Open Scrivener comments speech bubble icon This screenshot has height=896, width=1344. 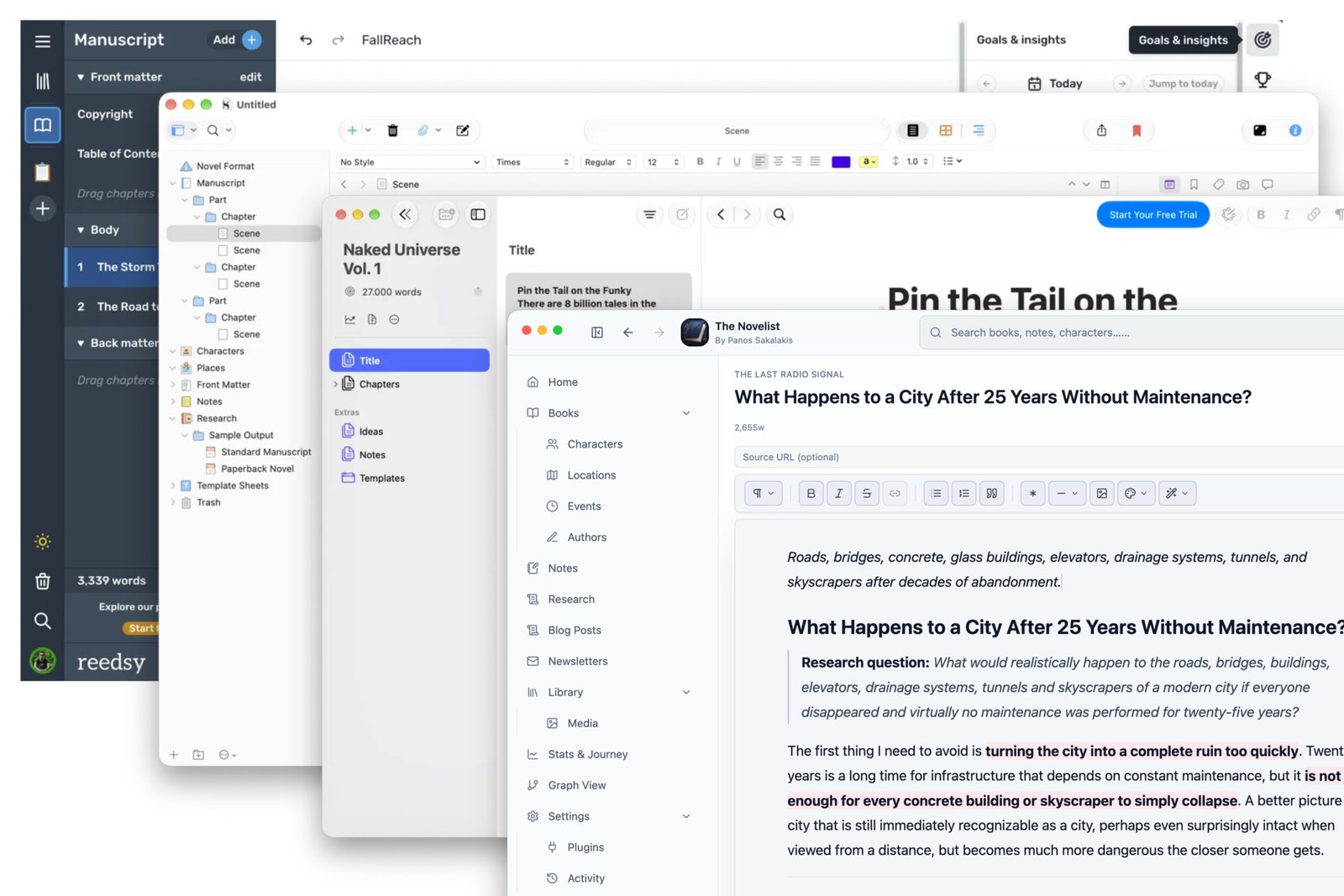coord(1267,184)
